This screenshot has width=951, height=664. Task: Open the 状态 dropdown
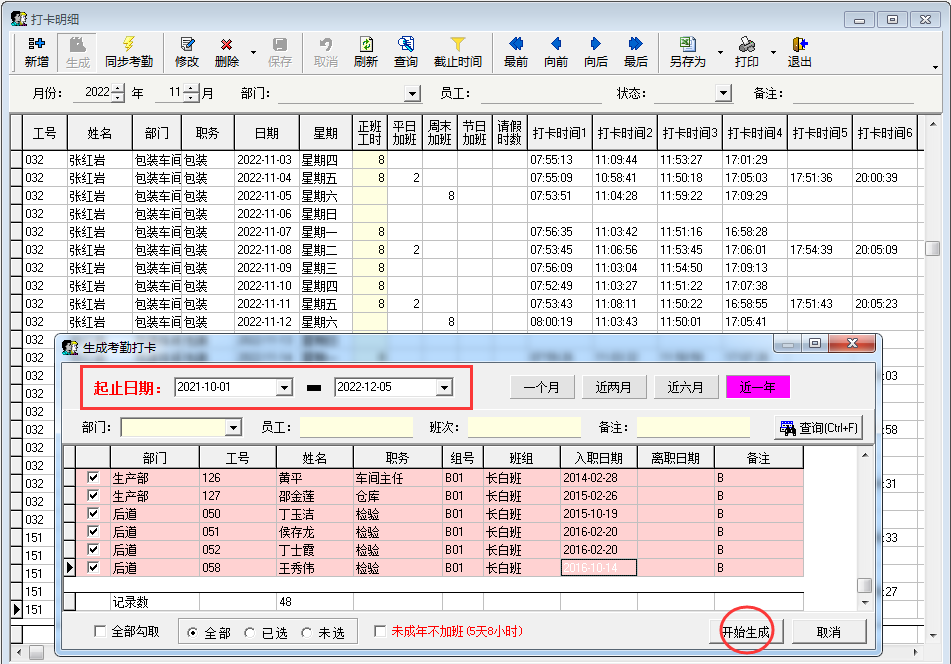click(x=723, y=93)
